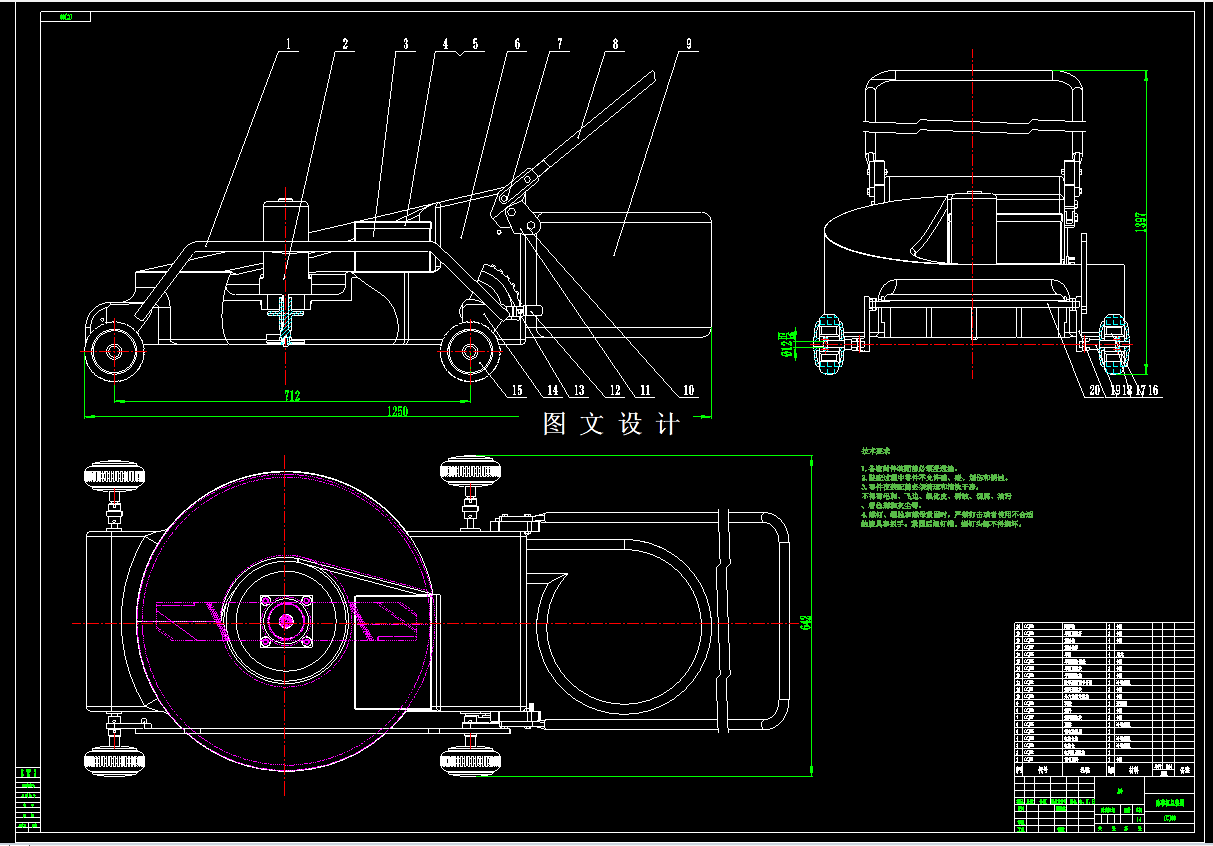Click part callout number 15
The image size is (1213, 846).
(516, 390)
